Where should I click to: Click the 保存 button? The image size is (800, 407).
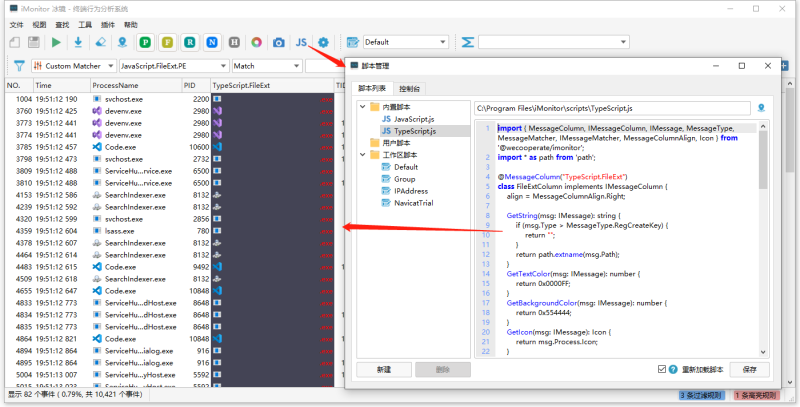click(x=749, y=370)
